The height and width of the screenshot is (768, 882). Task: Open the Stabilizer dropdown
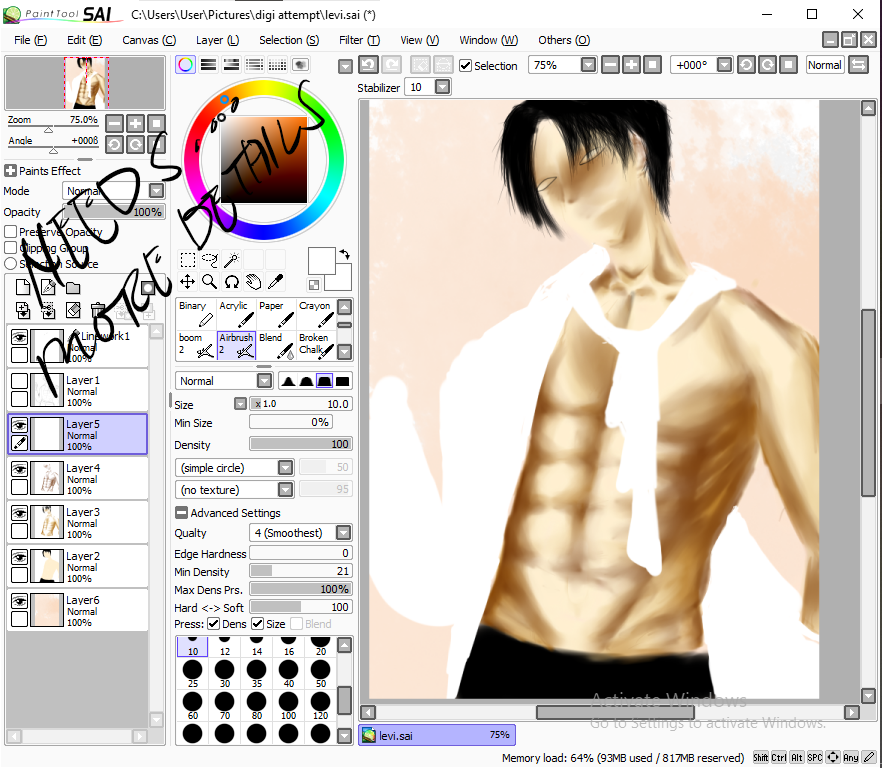coord(443,87)
